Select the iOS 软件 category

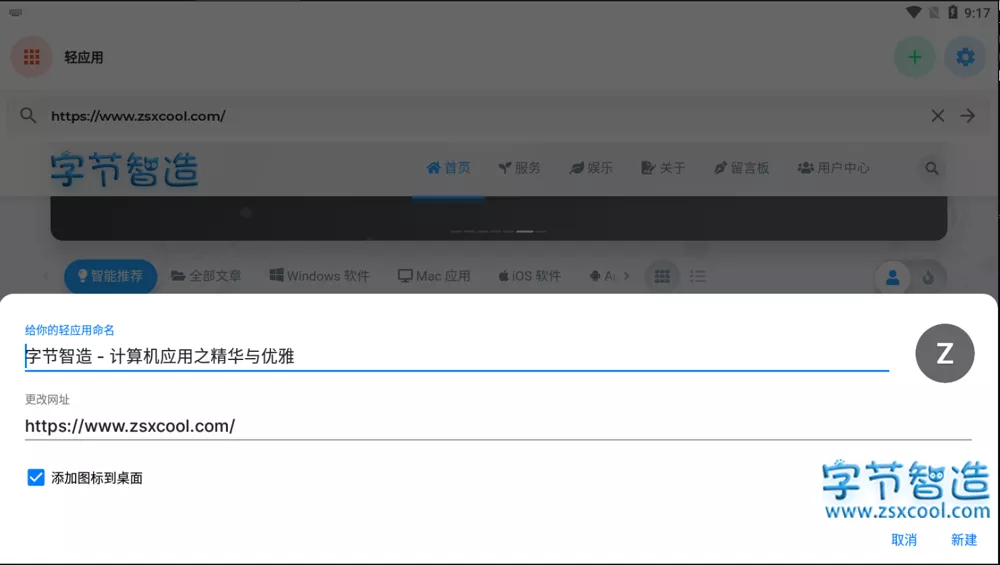529,276
